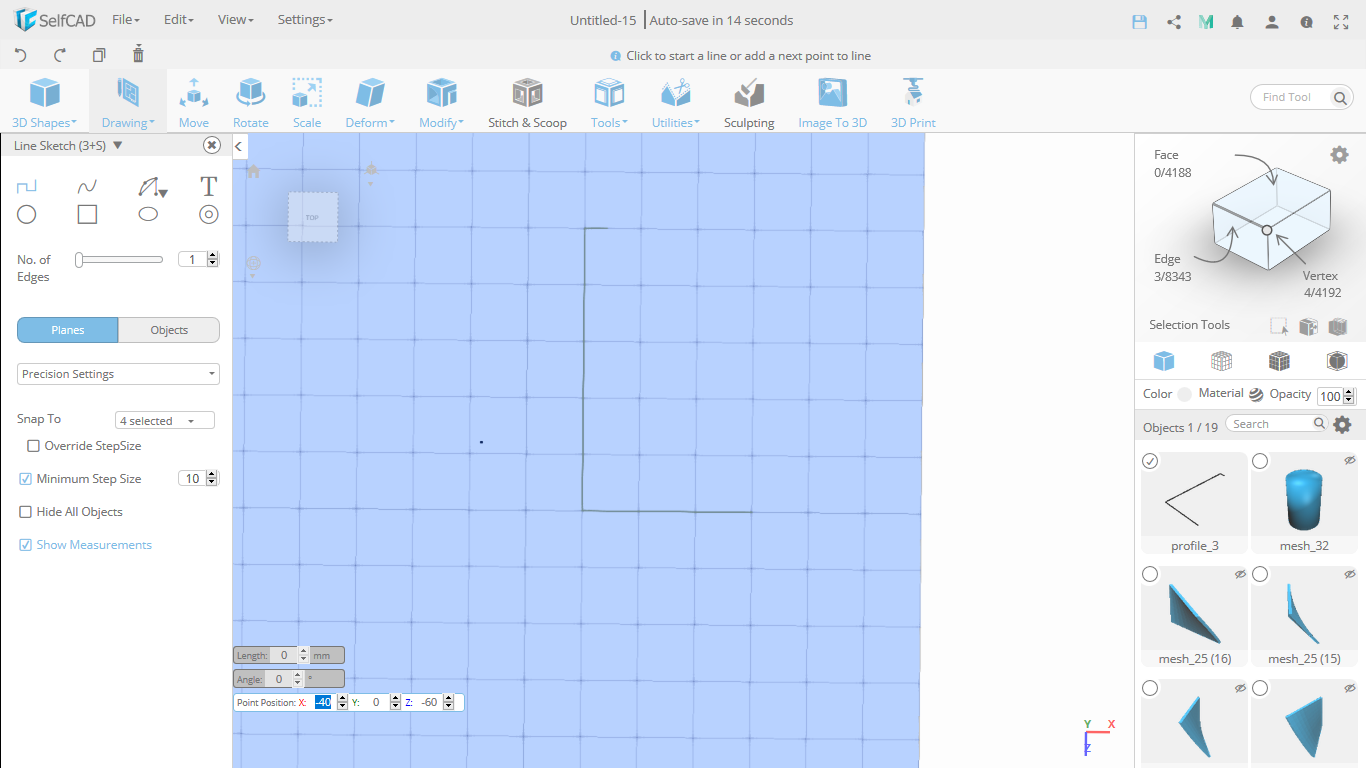Collapse the left side panel
This screenshot has width=1366, height=768.
(239, 147)
